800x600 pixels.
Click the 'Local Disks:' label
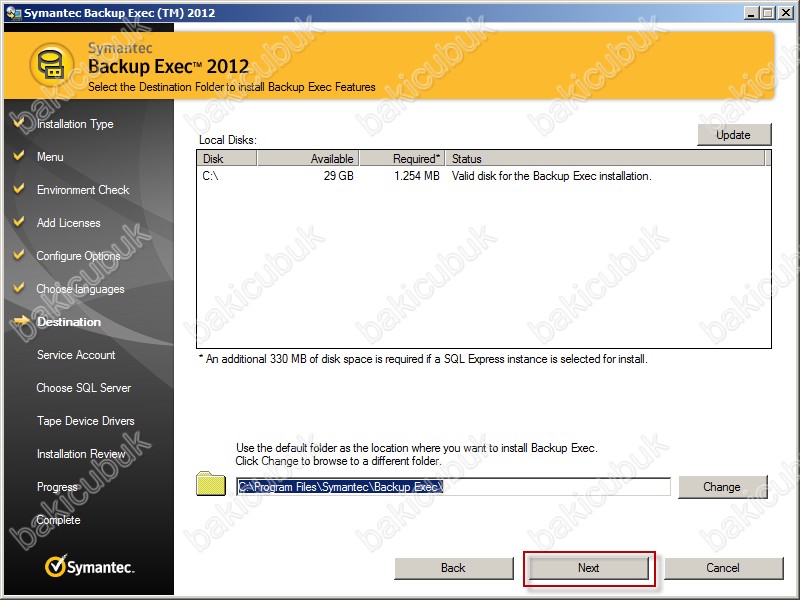[x=228, y=140]
